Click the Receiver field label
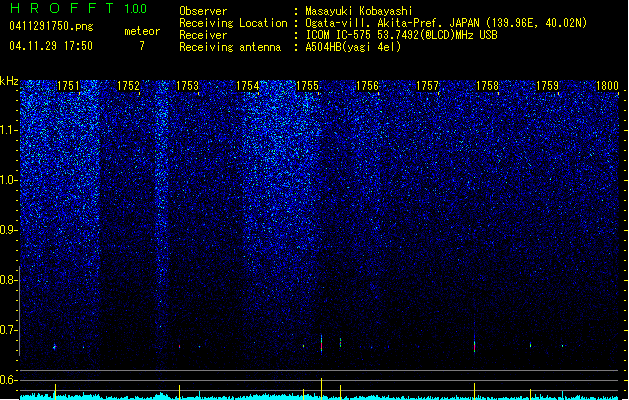Image resolution: width=629 pixels, height=400 pixels. click(x=203, y=35)
